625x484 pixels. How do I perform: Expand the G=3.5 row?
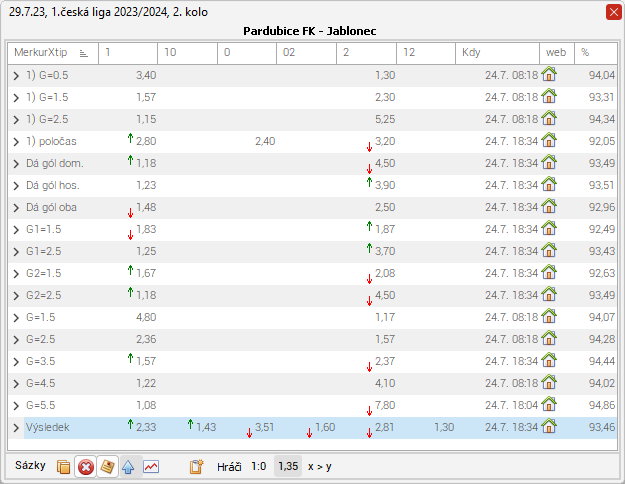(16, 362)
